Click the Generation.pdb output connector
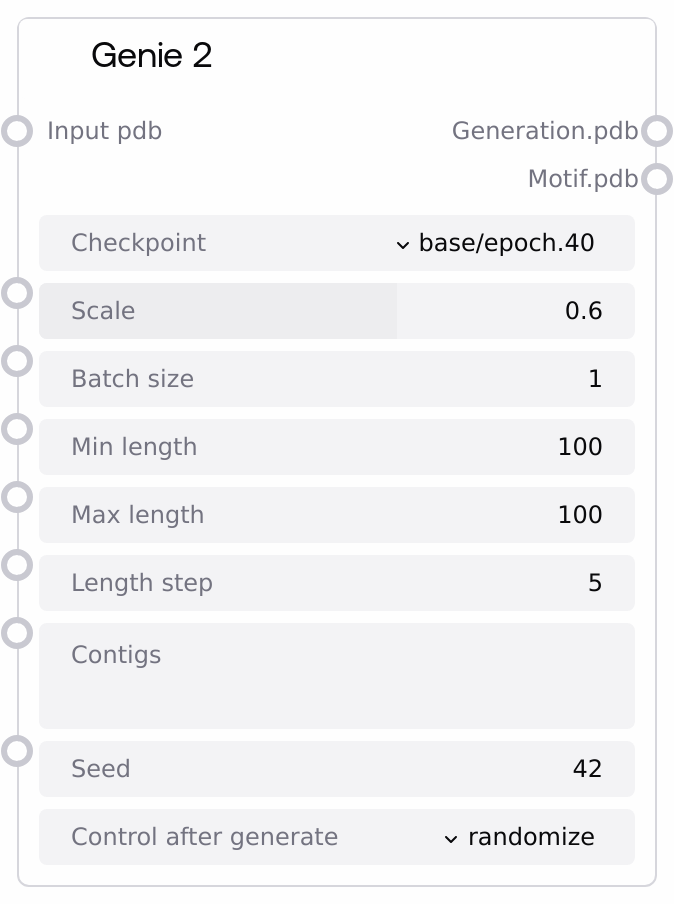Image resolution: width=674 pixels, height=904 pixels. (656, 131)
